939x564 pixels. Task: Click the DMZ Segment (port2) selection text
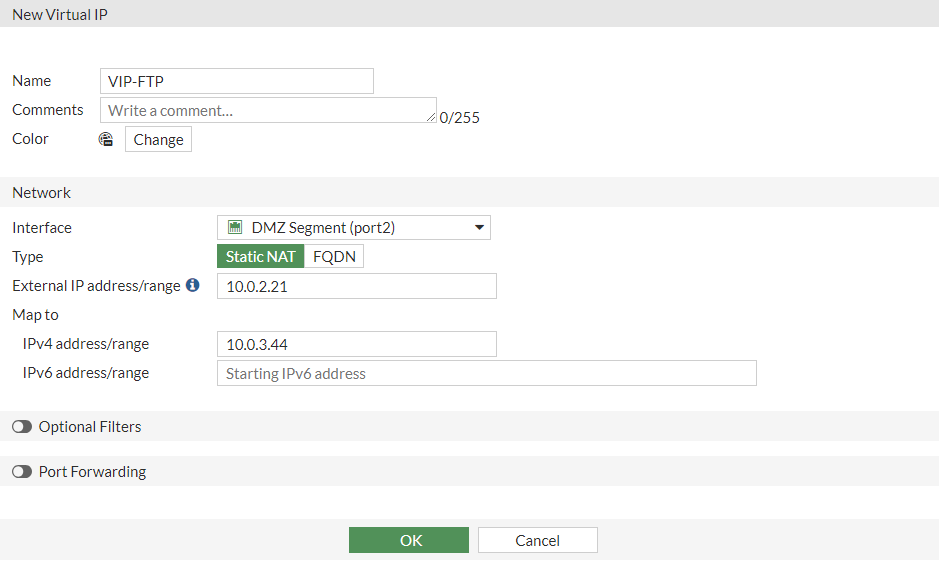click(323, 228)
